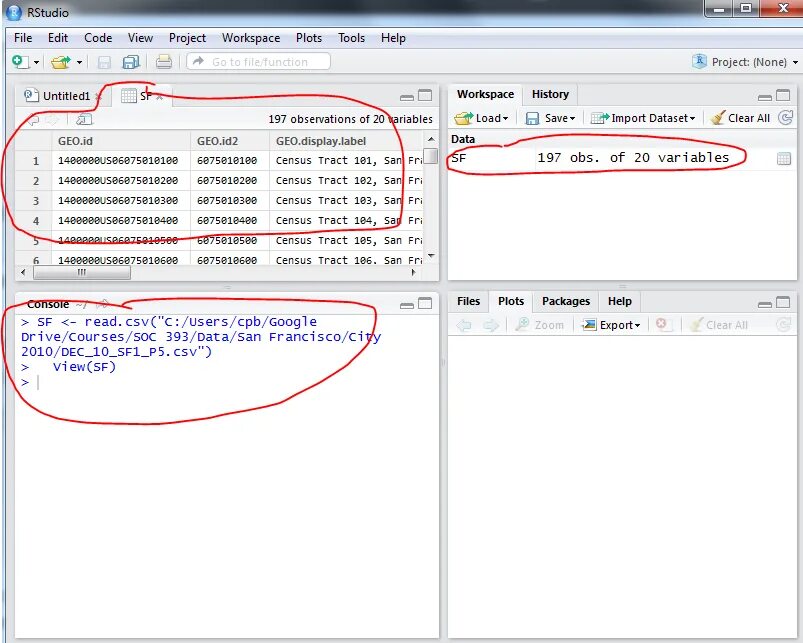Image resolution: width=803 pixels, height=643 pixels.
Task: Open the Project menu
Action: coord(187,38)
